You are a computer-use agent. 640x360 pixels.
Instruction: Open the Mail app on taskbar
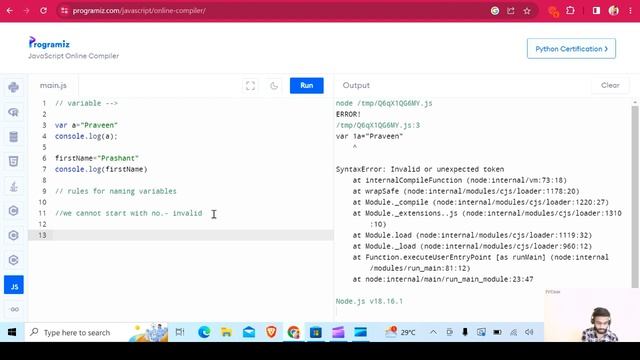pos(249,332)
